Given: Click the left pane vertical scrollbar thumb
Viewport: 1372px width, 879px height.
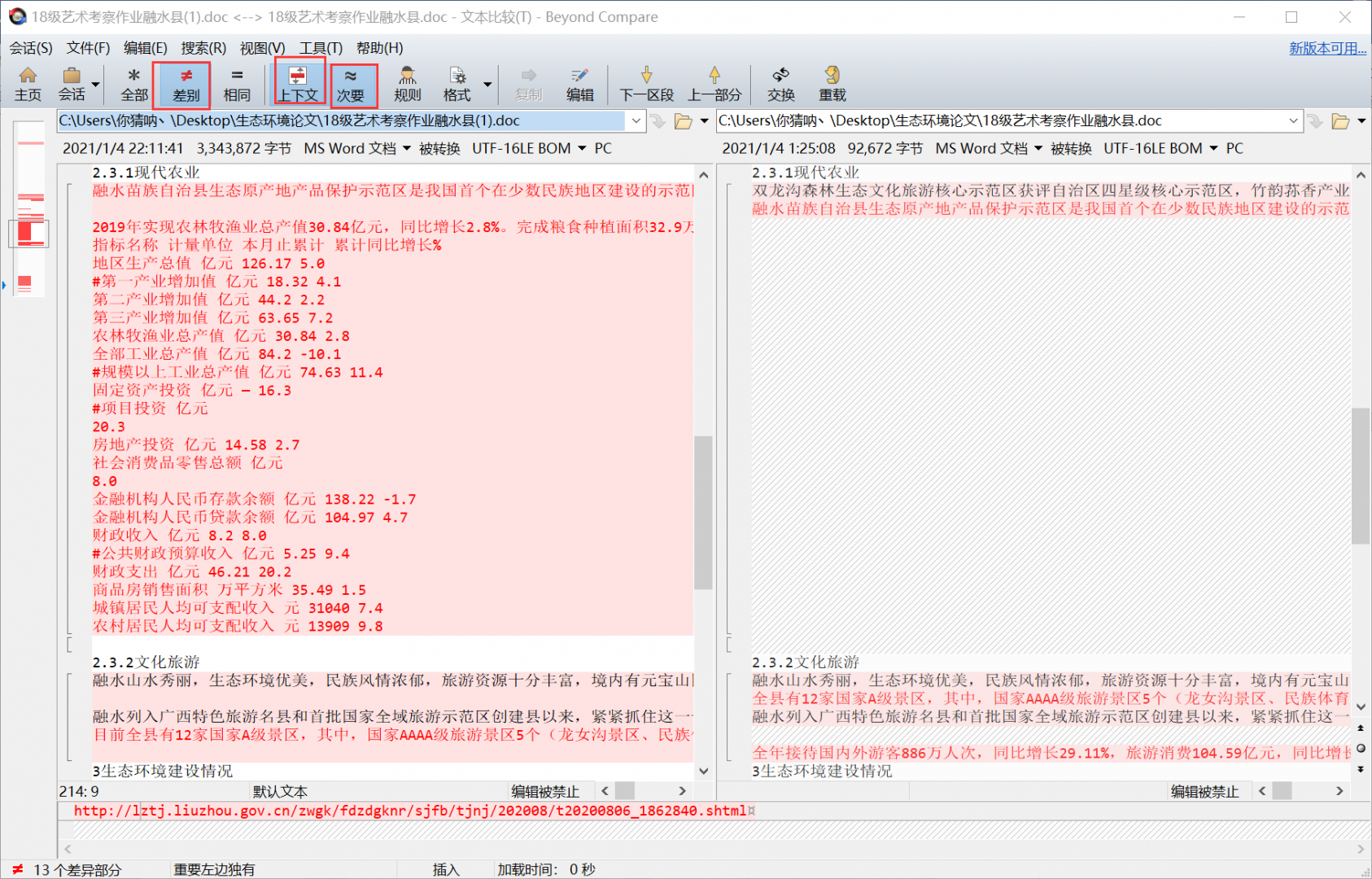Looking at the screenshot, I should click(703, 513).
